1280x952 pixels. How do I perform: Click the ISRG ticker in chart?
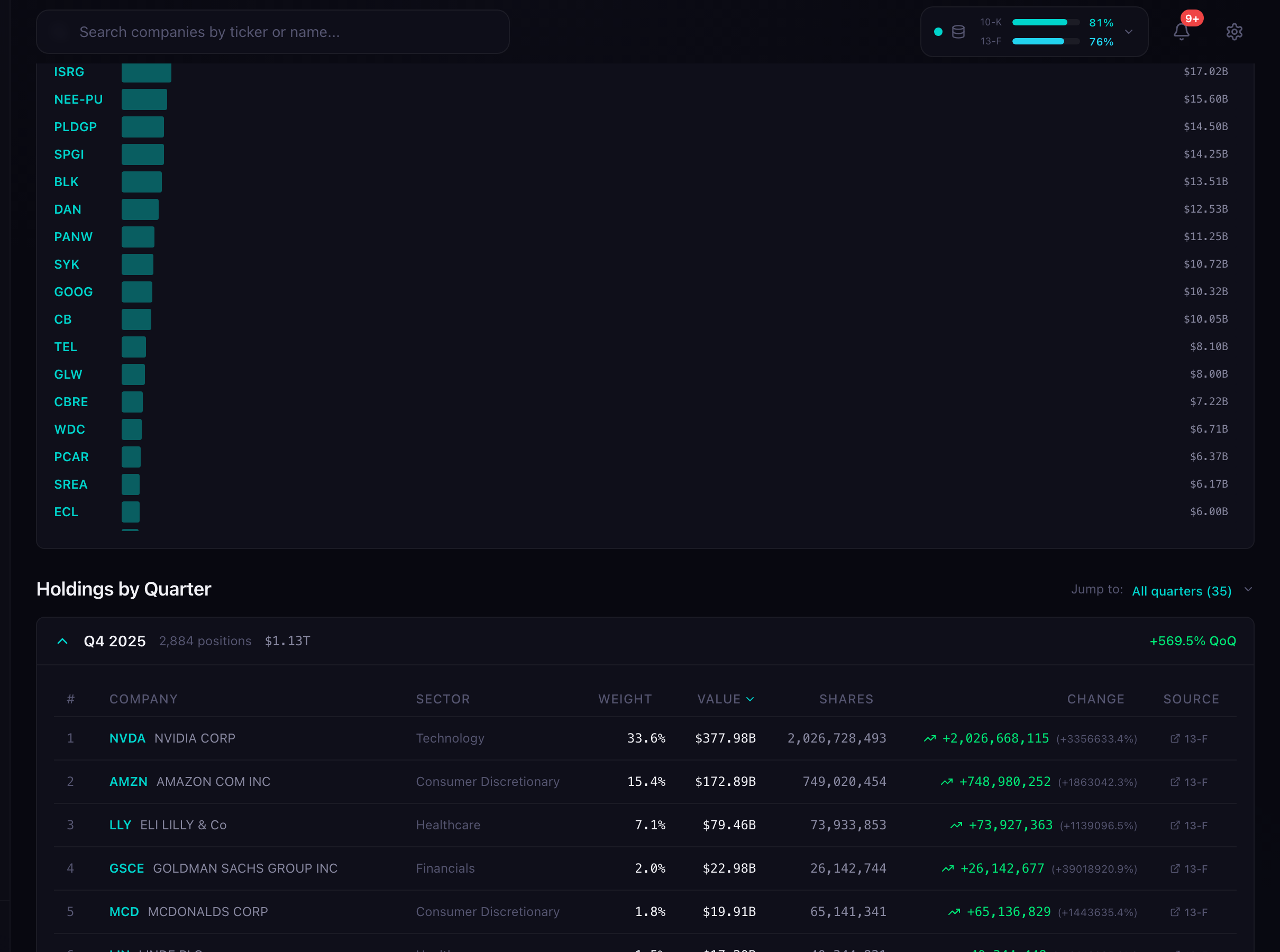(69, 72)
